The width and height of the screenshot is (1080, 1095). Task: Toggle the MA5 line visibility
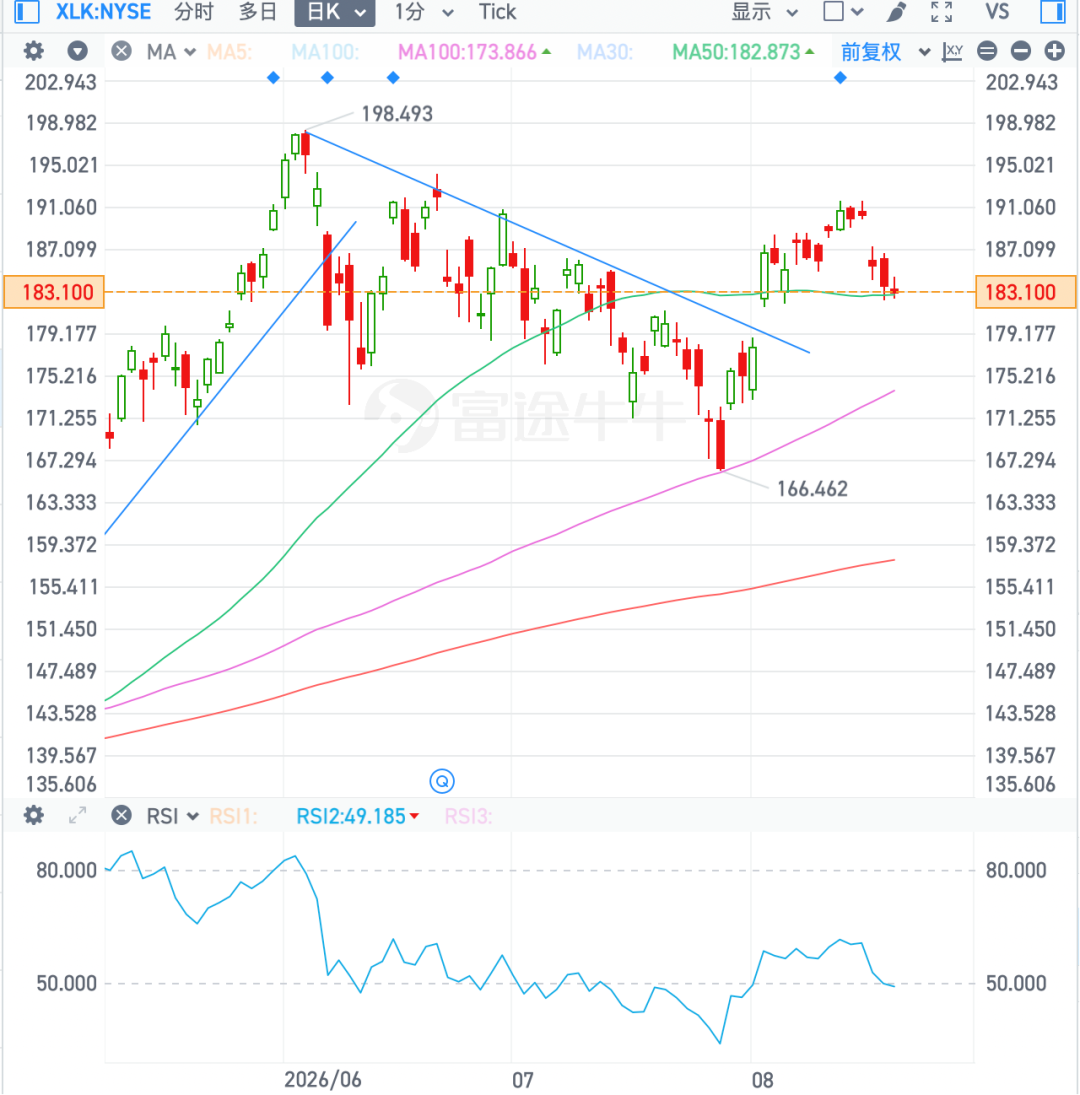click(x=230, y=52)
